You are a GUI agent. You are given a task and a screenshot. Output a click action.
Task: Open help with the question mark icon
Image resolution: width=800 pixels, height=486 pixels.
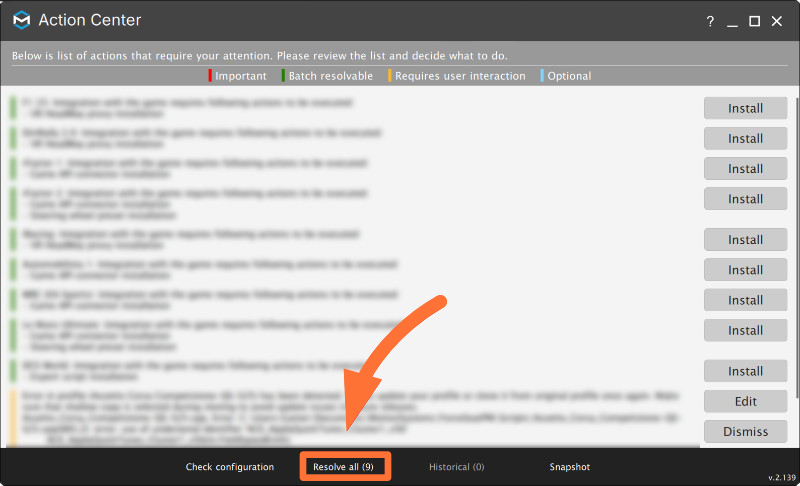tap(710, 21)
